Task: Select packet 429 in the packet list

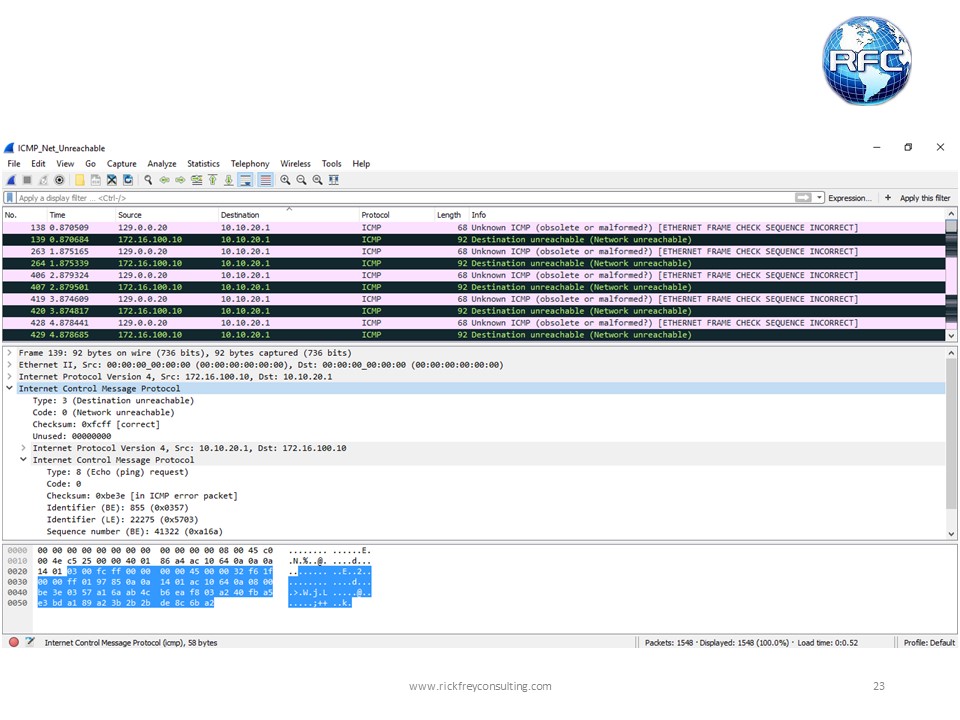Action: click(x=473, y=335)
